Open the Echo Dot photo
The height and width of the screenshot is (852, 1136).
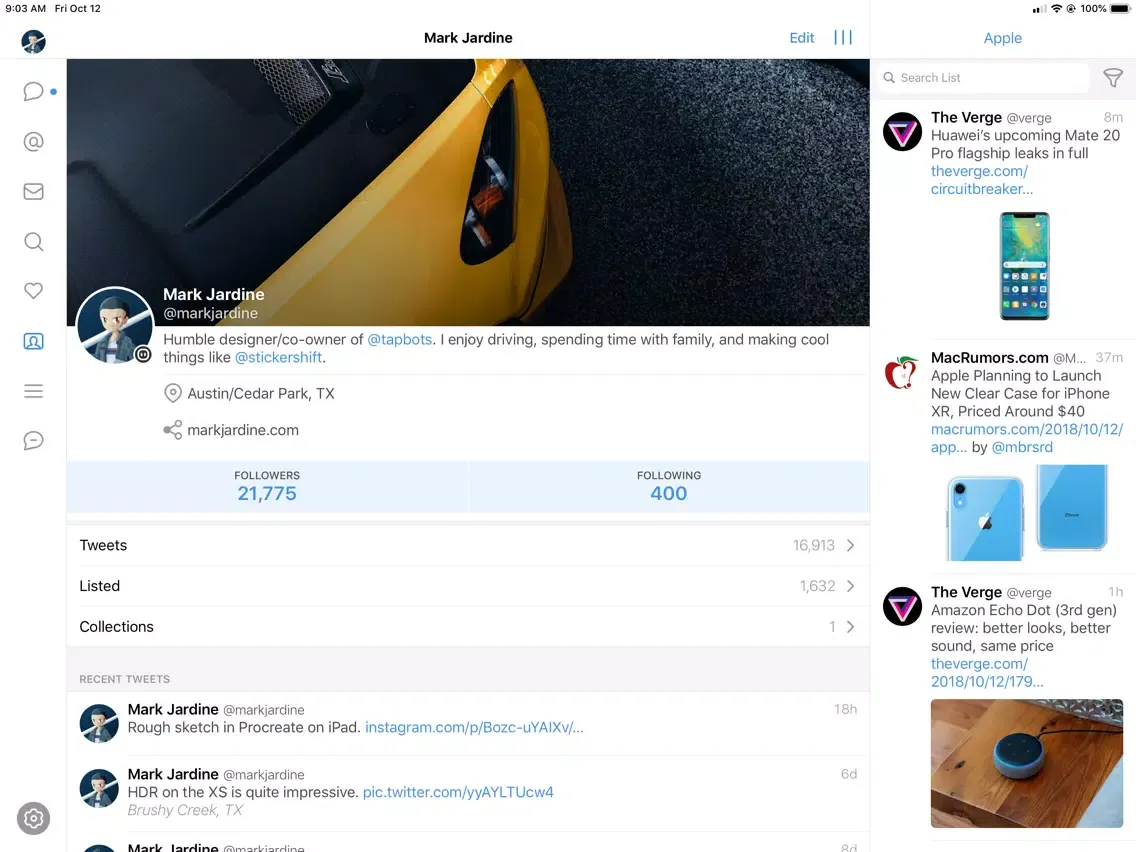point(1027,764)
